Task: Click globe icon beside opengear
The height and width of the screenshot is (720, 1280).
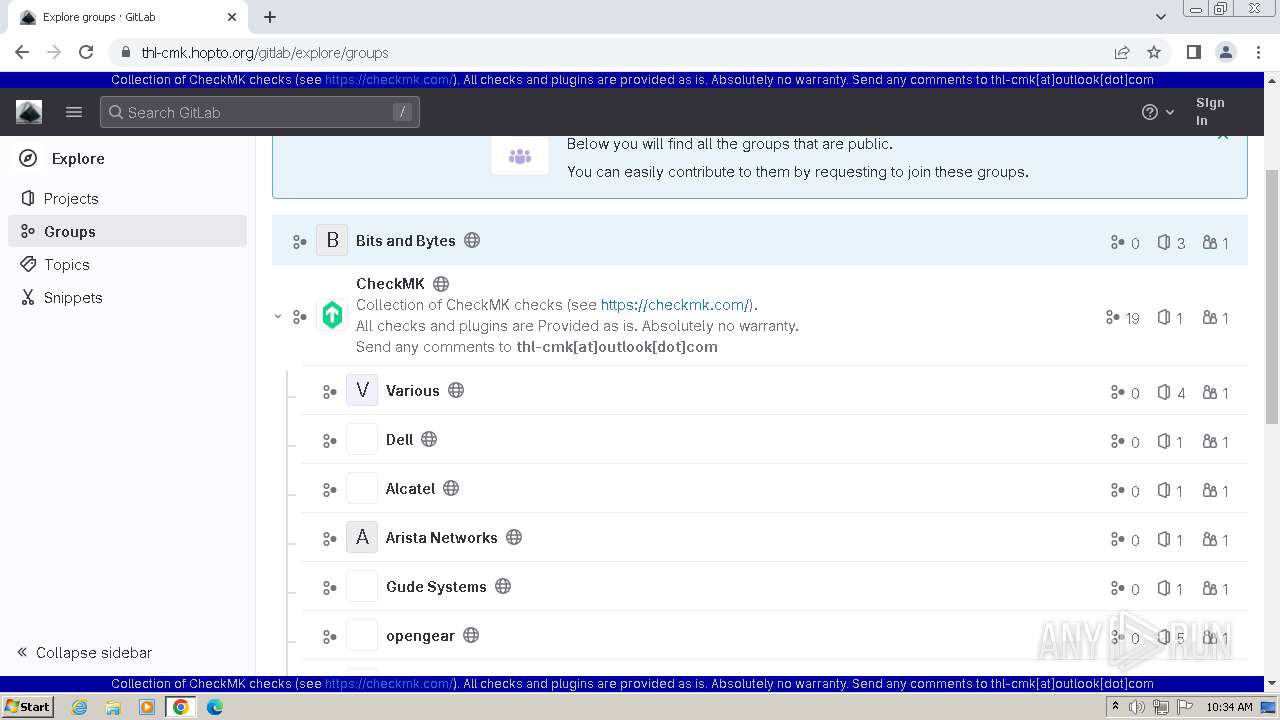Action: click(x=471, y=635)
